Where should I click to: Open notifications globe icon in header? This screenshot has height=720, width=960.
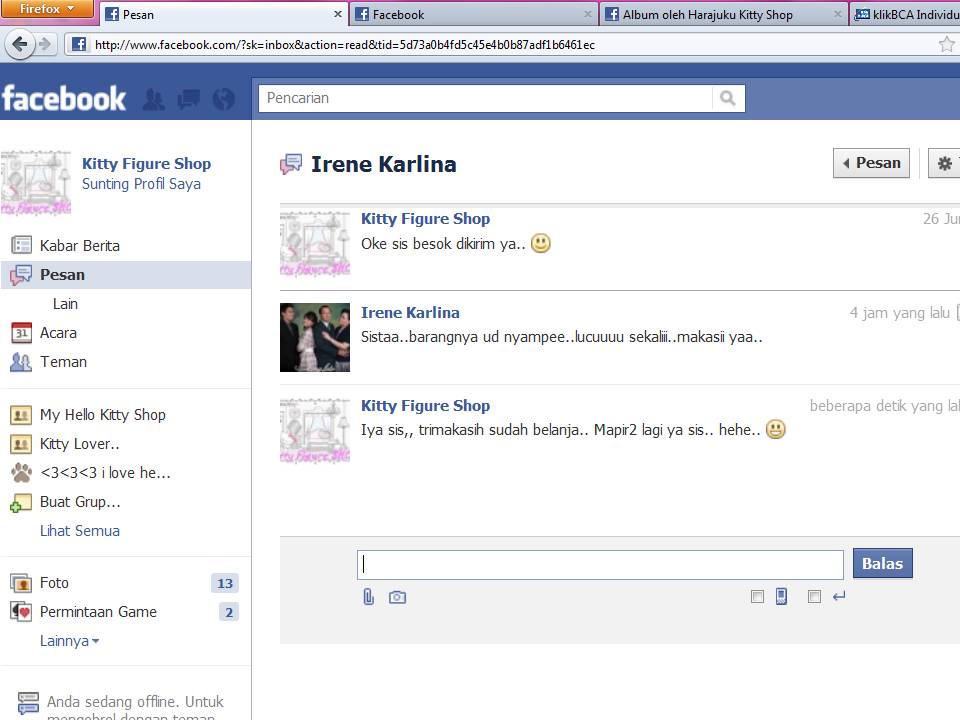[x=223, y=99]
